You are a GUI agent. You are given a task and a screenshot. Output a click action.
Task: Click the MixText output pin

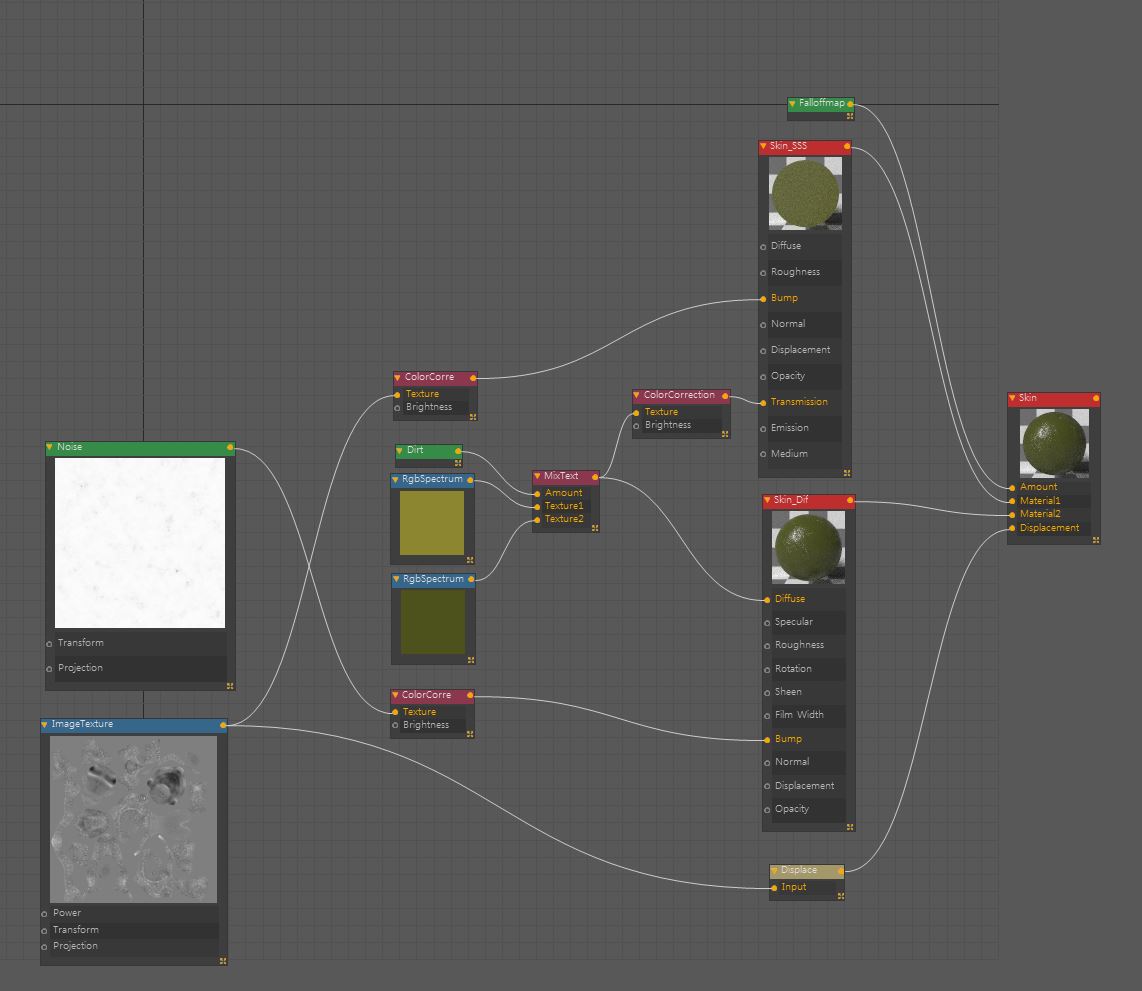pyautogui.click(x=595, y=477)
